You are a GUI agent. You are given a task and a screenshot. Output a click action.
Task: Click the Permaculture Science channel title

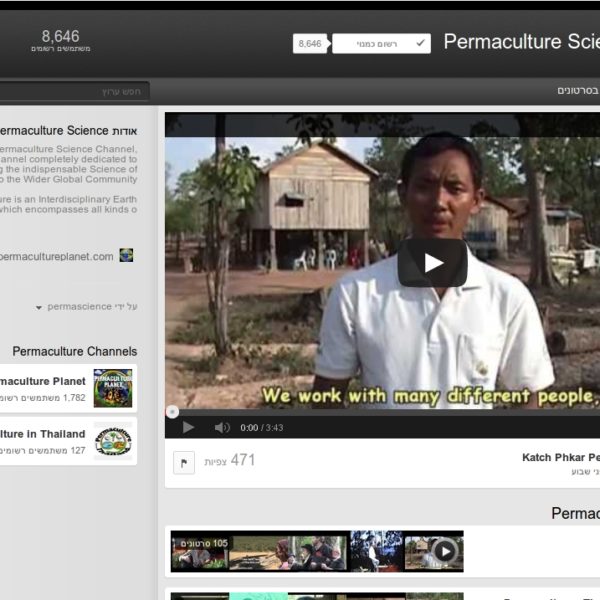tap(522, 41)
